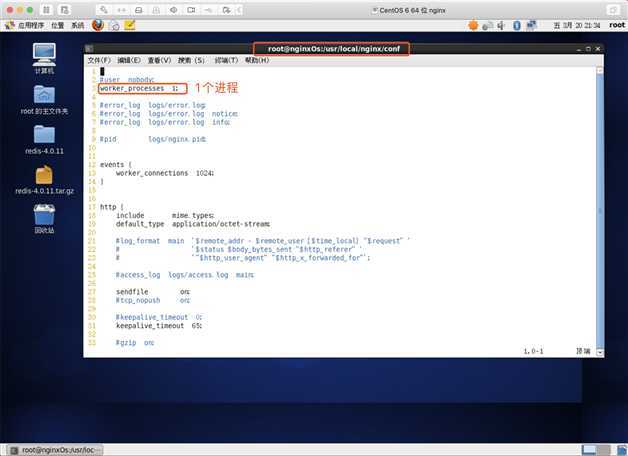Image resolution: width=628 pixels, height=456 pixels.
Task: Click the vim cursor position '1,0-1' indicator
Action: coord(533,351)
